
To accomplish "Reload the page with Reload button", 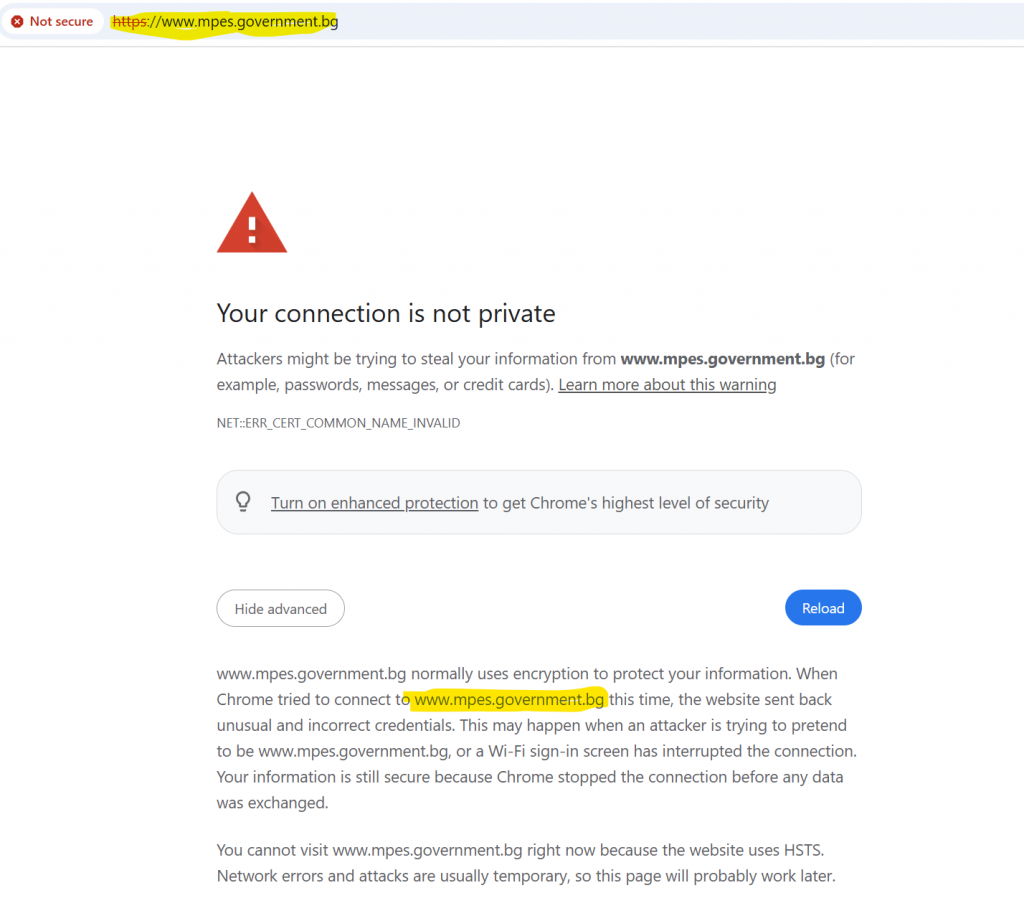I will click(823, 608).
